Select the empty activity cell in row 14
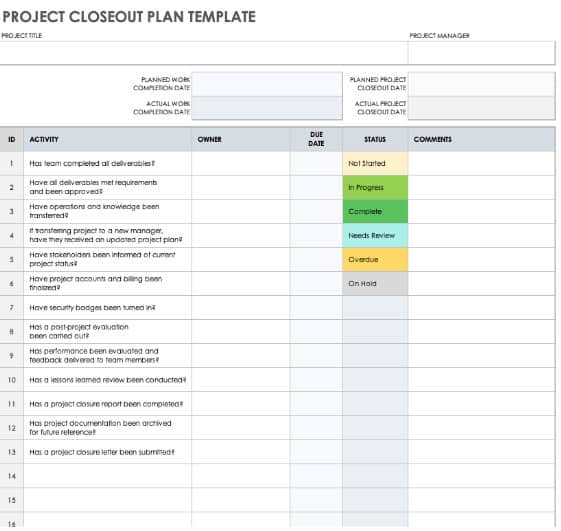The image size is (561, 531). pyautogui.click(x=107, y=476)
